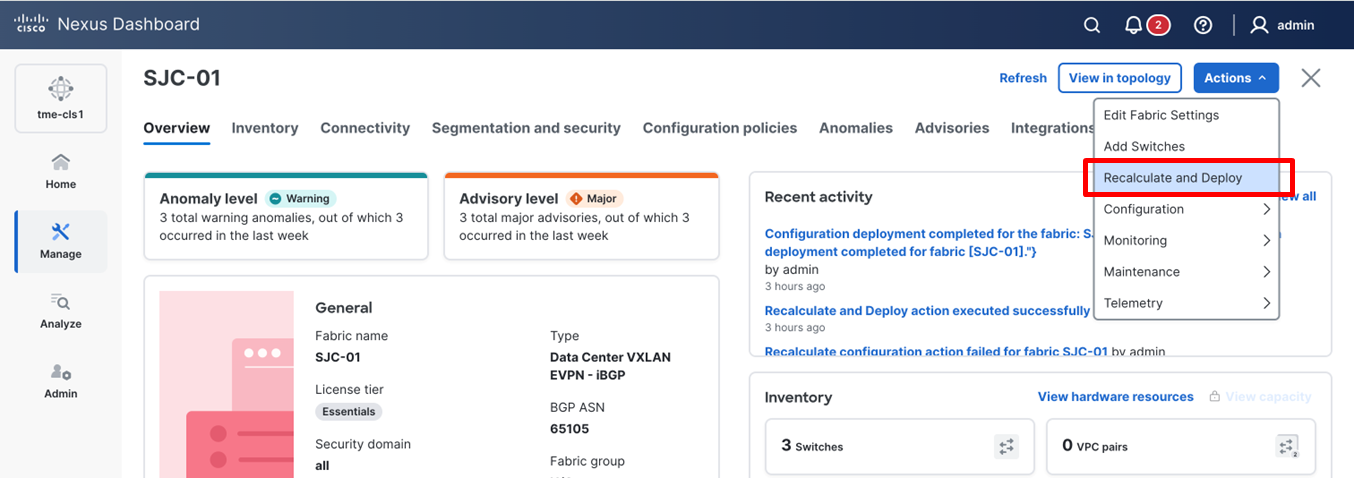Click the search magnifier icon
The height and width of the screenshot is (480, 1356).
tap(1092, 25)
